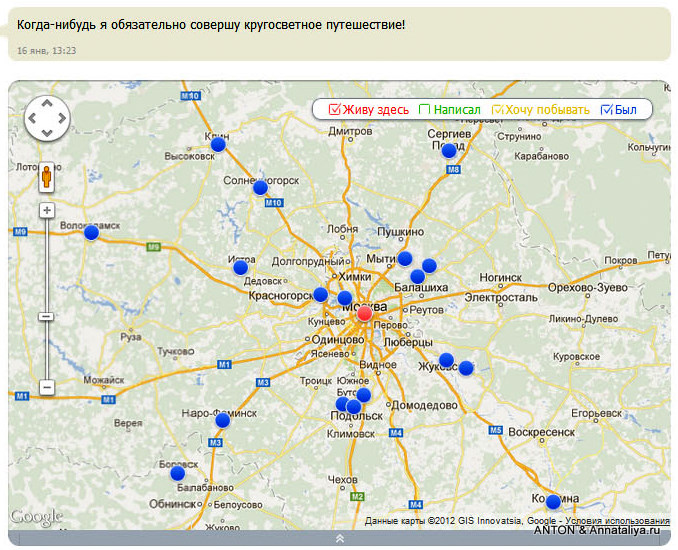Click the zoom slider handle

point(46,317)
